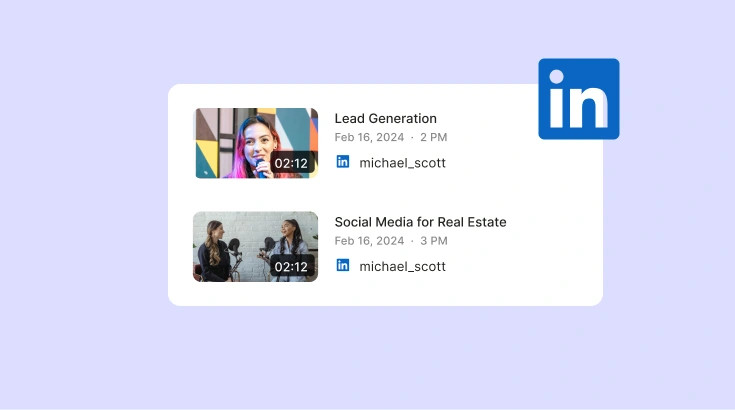Click the 3 PM scheduled time
Viewport: 735px width, 410px height.
point(434,241)
